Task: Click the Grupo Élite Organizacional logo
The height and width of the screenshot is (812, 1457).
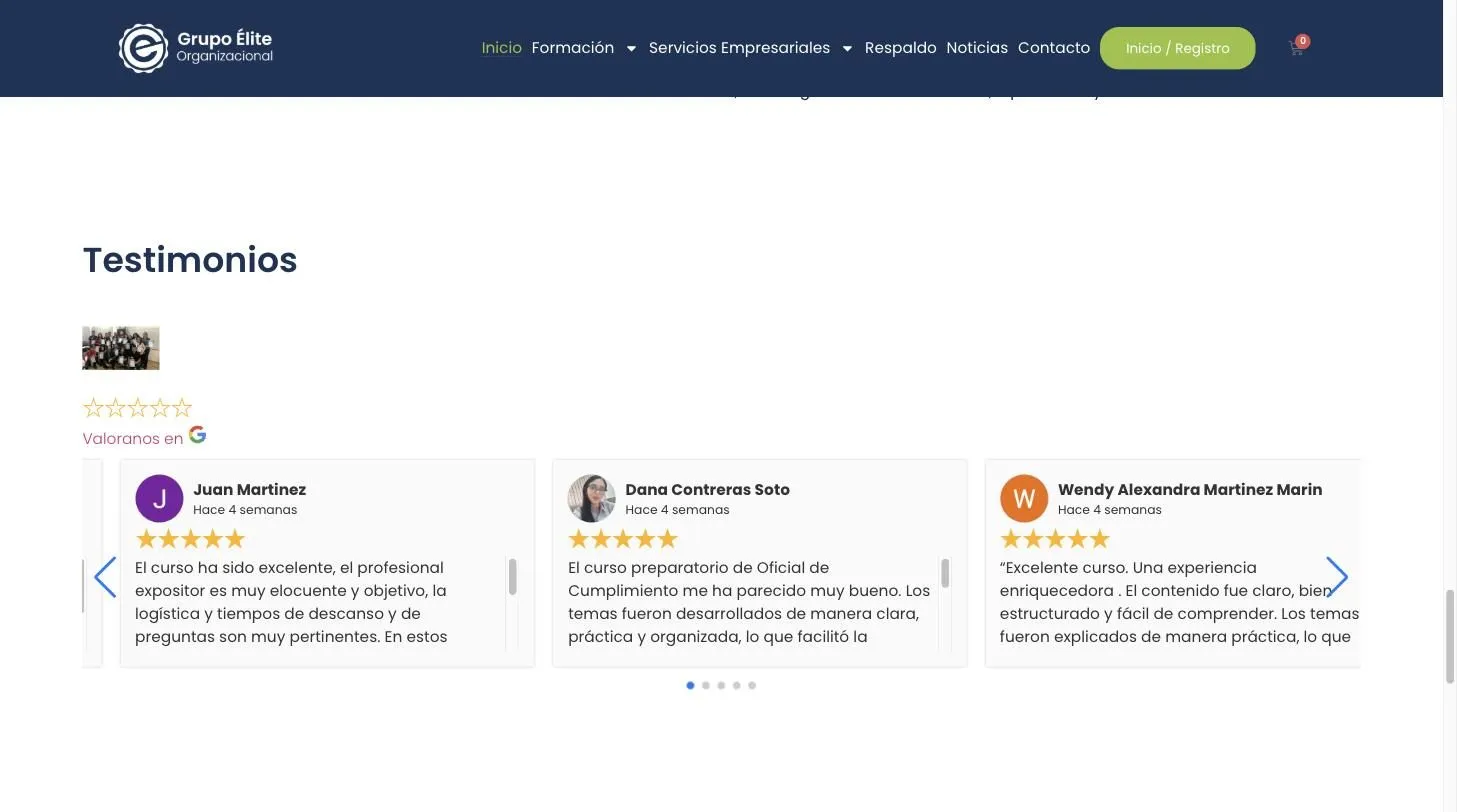Action: coord(196,48)
